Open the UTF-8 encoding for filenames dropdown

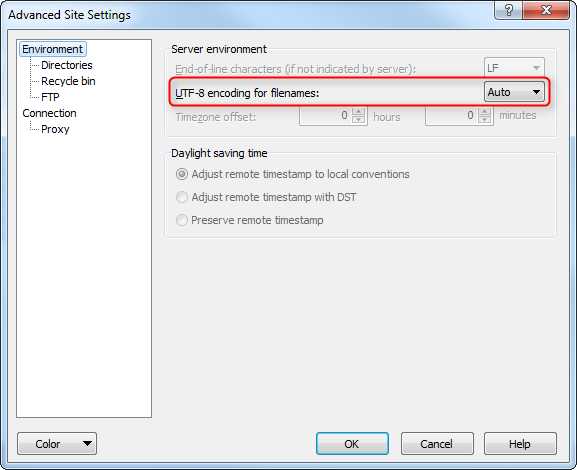[x=514, y=92]
